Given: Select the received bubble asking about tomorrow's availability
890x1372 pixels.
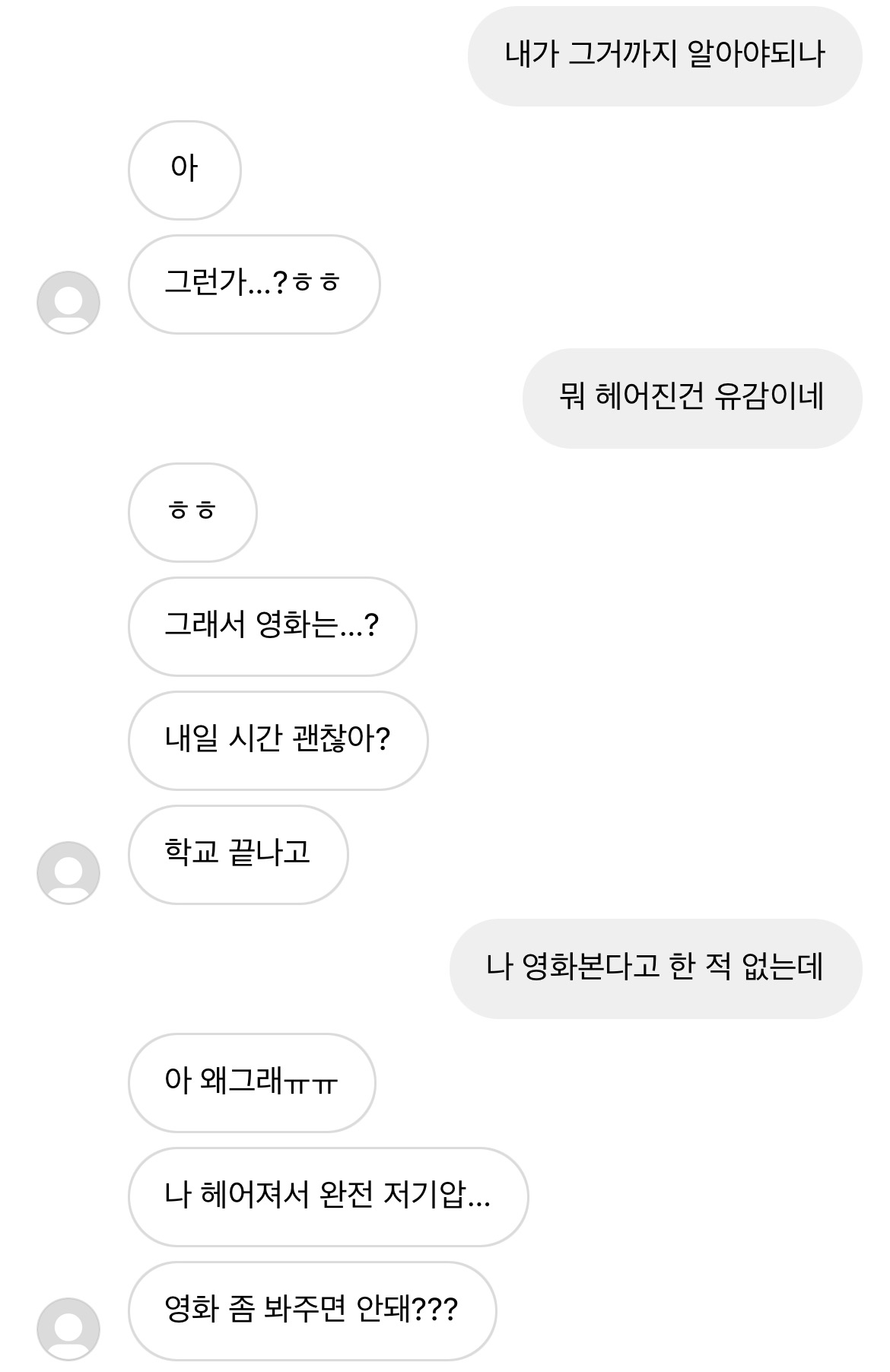Looking at the screenshot, I should click(x=278, y=740).
